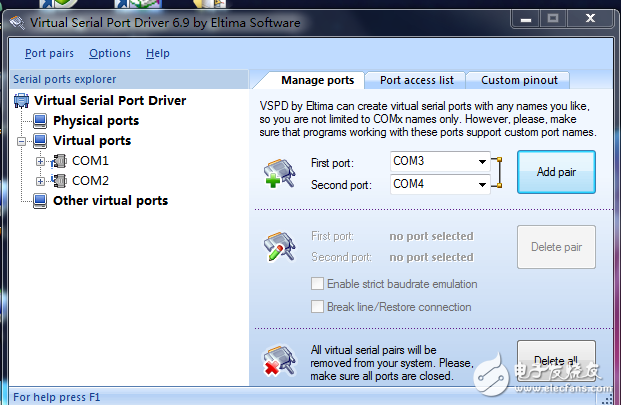621x405 pixels.
Task: Toggle Break line/Restore connection checkbox
Action: pos(317,307)
